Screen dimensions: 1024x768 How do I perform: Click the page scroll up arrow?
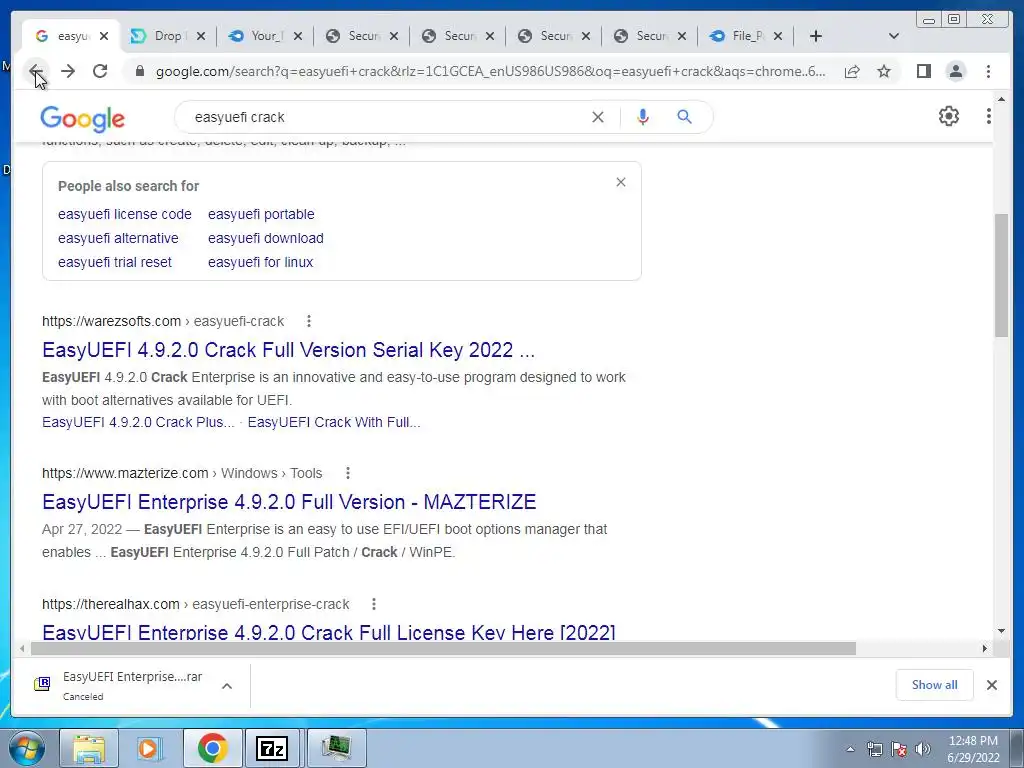pos(1001,99)
